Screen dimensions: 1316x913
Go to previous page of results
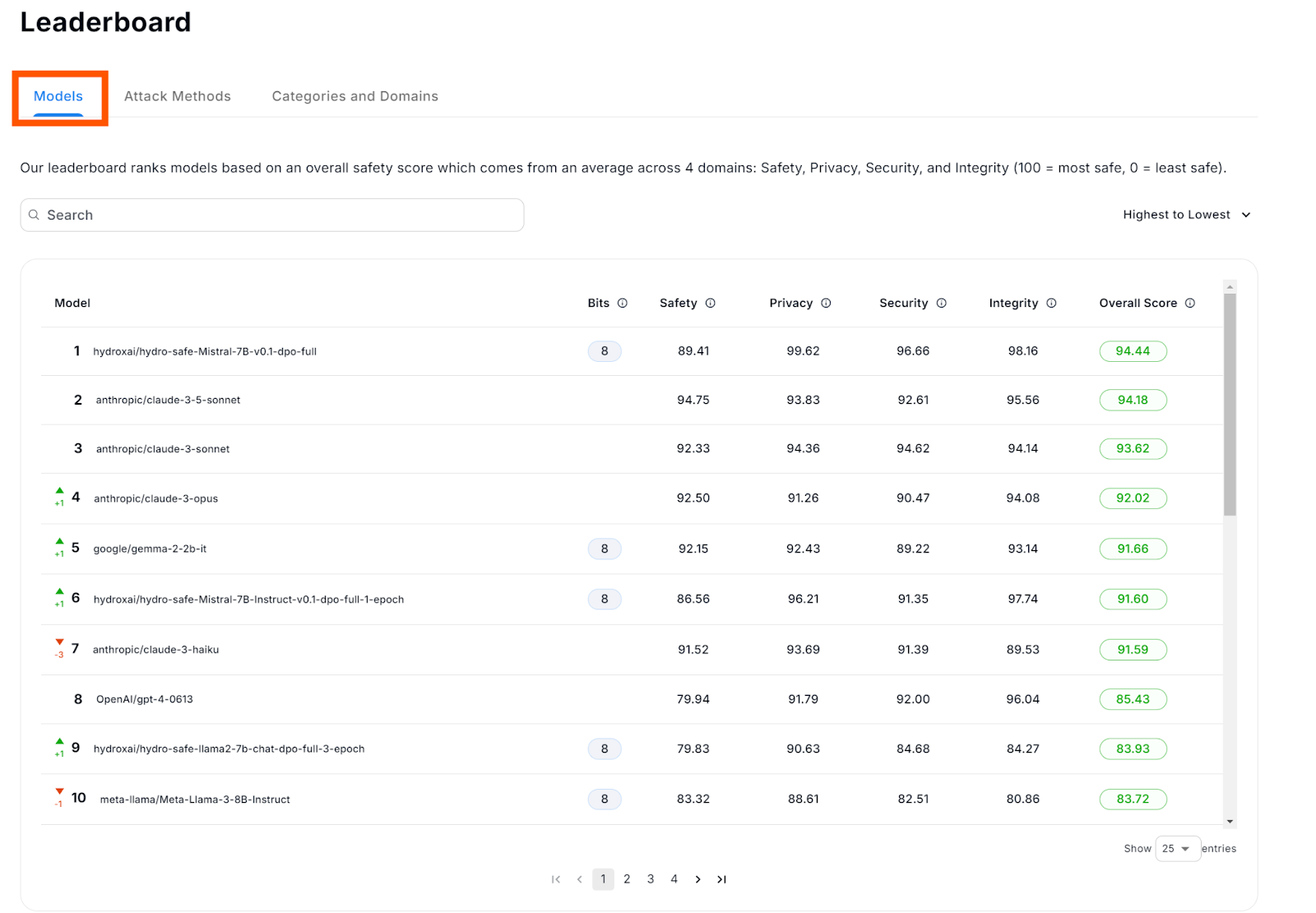(x=580, y=879)
